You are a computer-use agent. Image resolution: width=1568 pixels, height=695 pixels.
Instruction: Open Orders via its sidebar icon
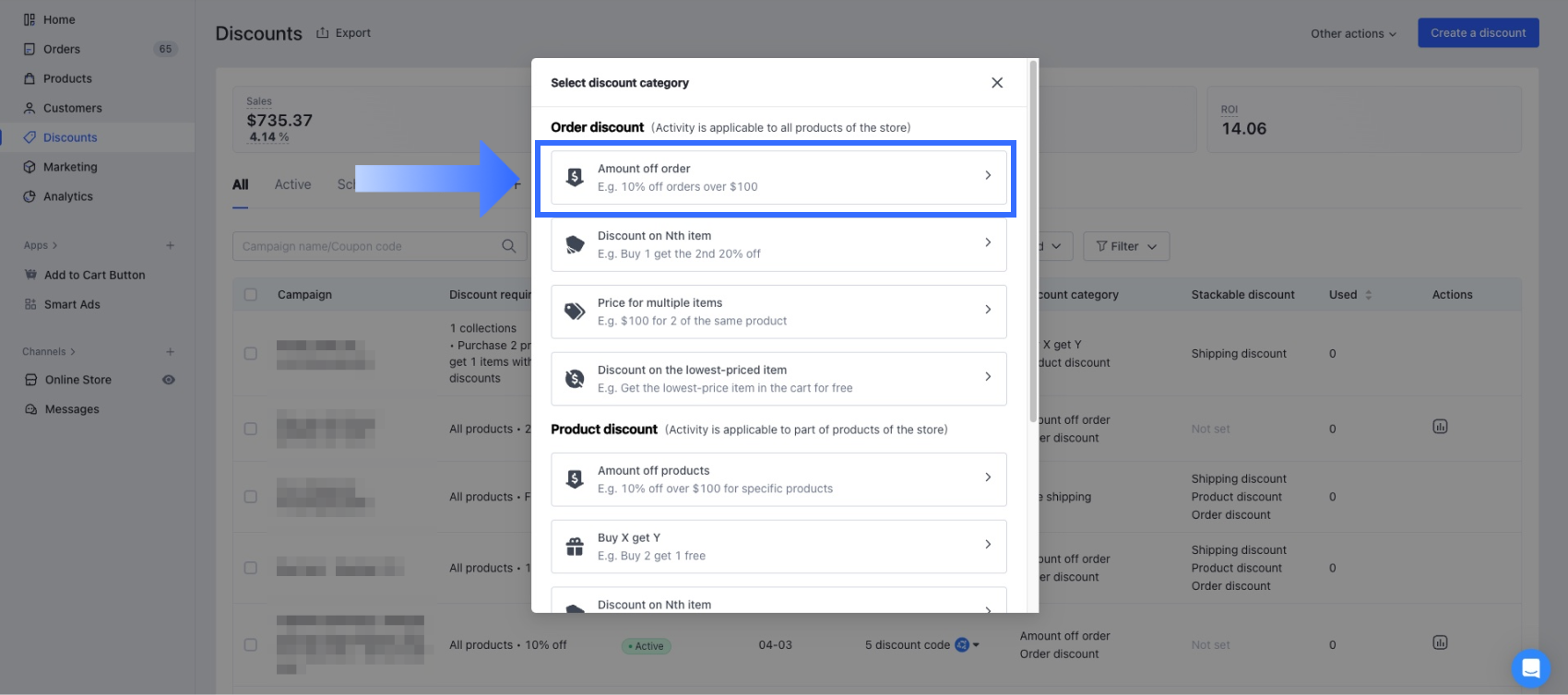pos(30,49)
